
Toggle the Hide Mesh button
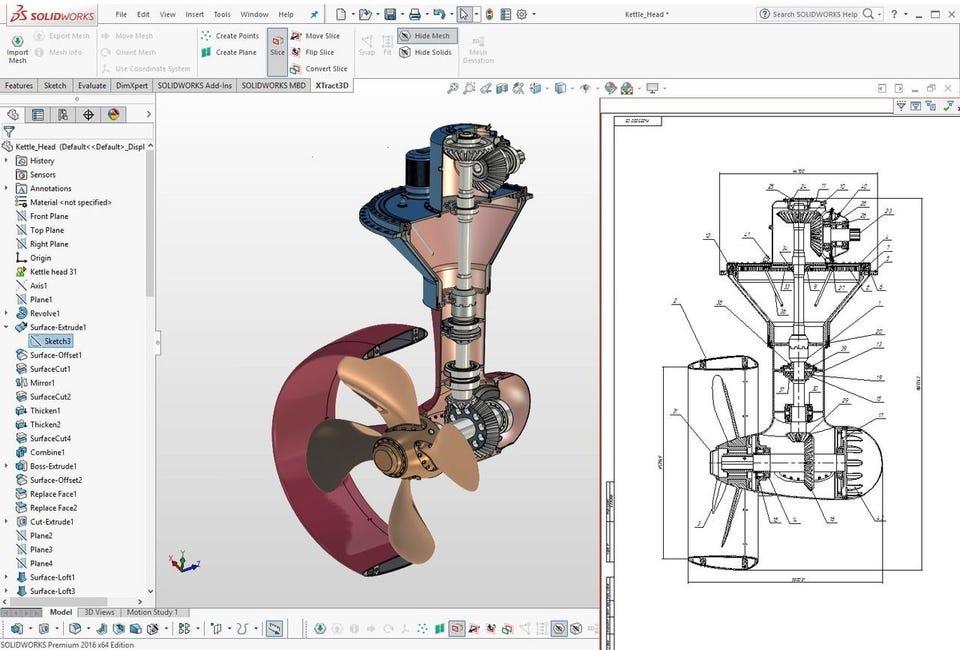coord(425,35)
